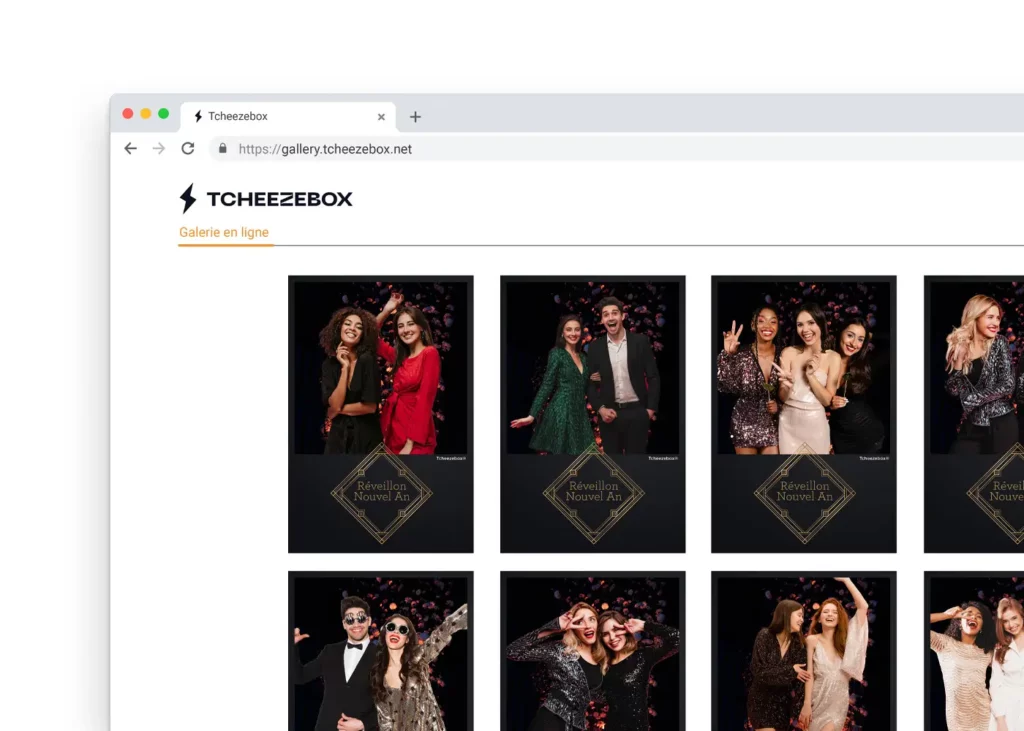Image resolution: width=1024 pixels, height=731 pixels.
Task: Click the yellow minimize window button
Action: pyautogui.click(x=146, y=114)
